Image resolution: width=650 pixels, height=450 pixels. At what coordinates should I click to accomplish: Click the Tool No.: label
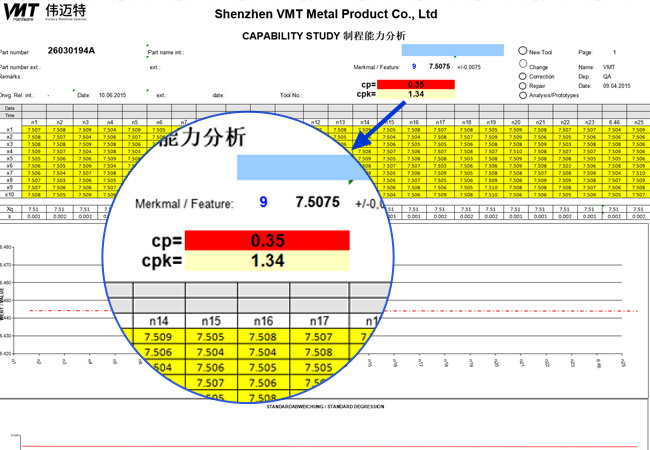coord(291,95)
